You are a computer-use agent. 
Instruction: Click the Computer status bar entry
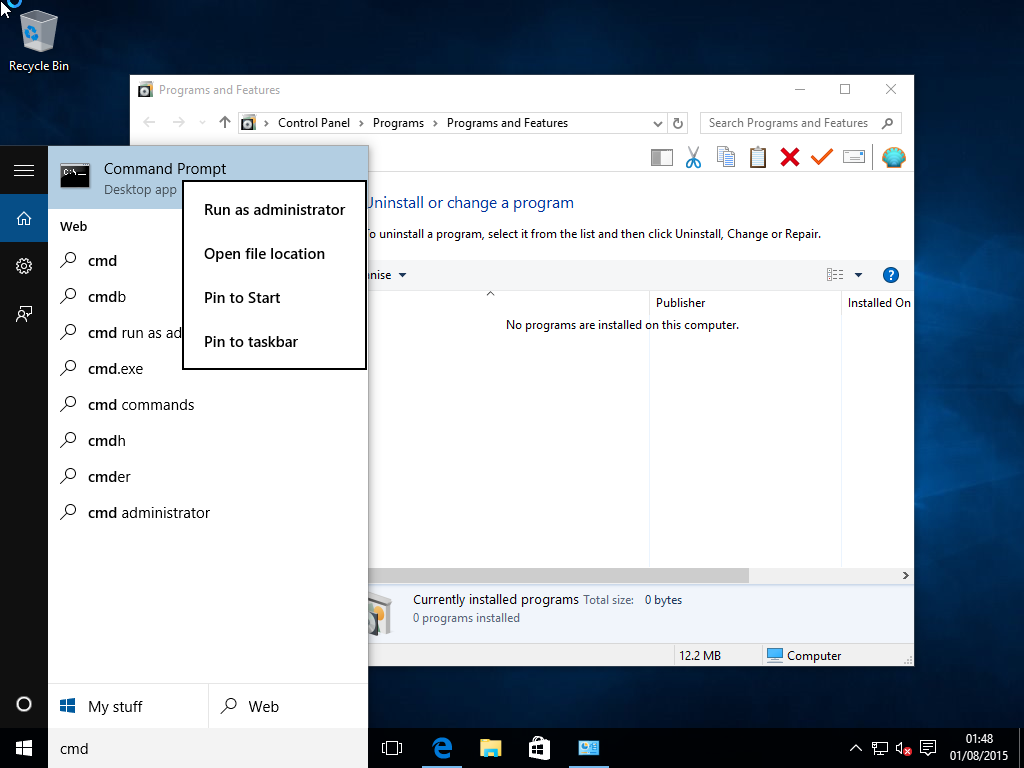pyautogui.click(x=805, y=655)
